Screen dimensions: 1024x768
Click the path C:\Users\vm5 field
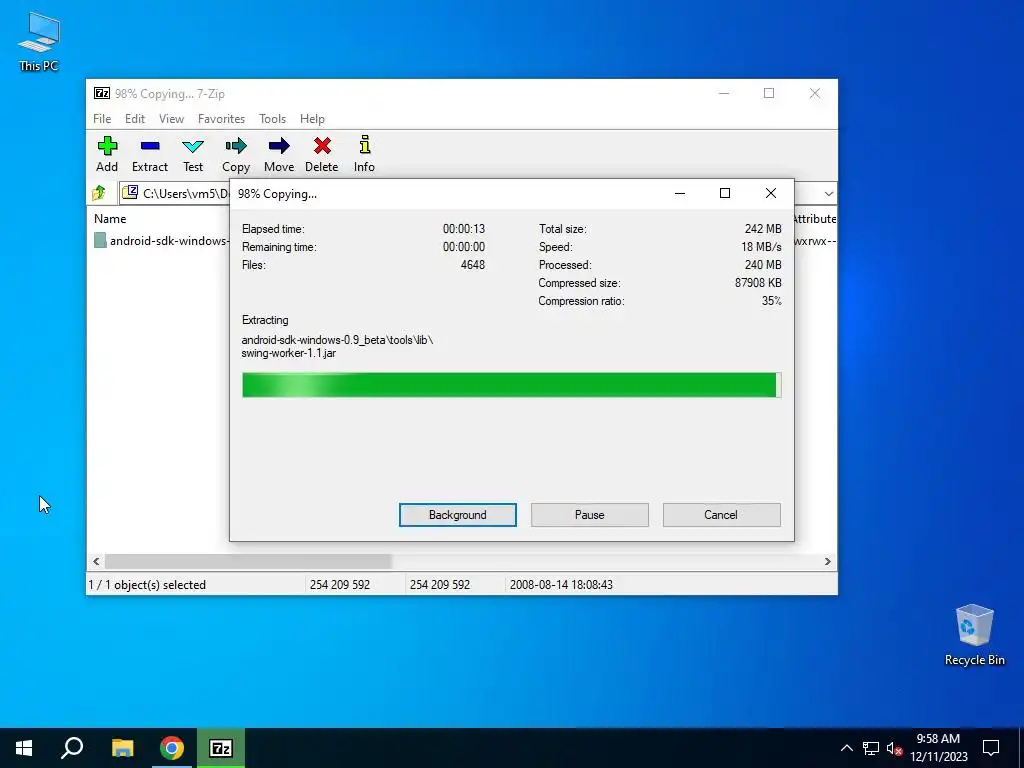coord(186,193)
